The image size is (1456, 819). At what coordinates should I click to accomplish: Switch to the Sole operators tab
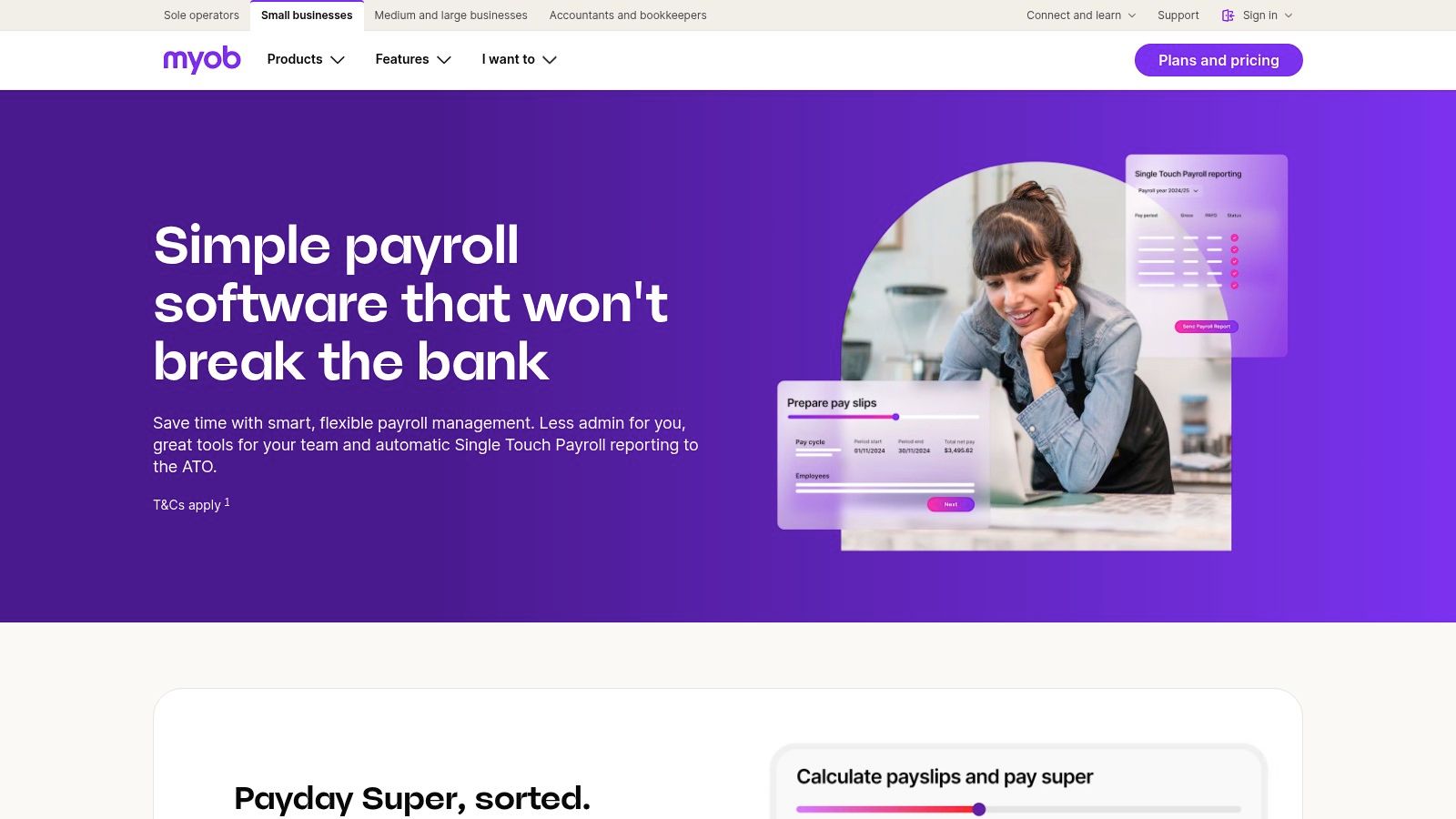tap(201, 15)
